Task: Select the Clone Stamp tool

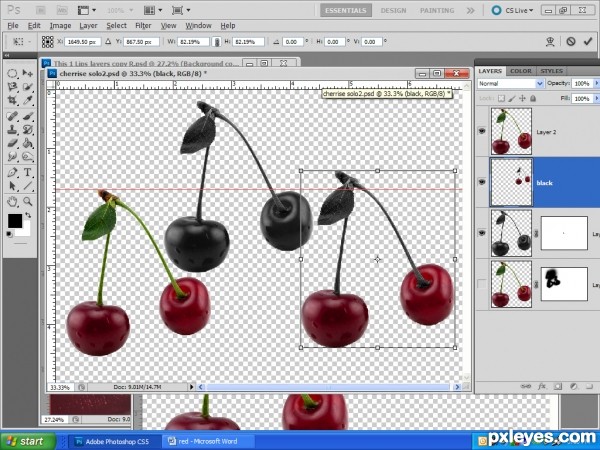Action: click(12, 129)
